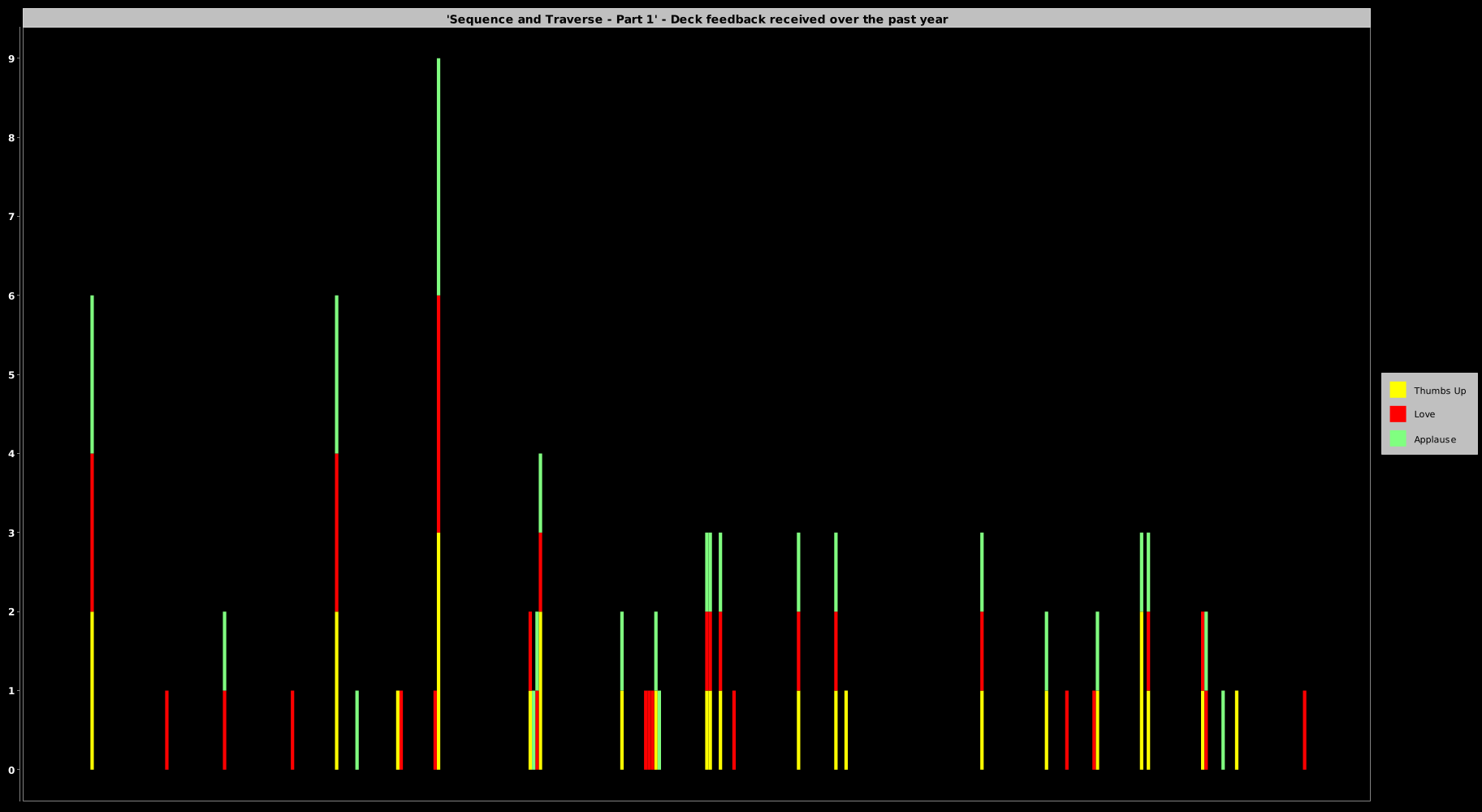
Task: Click y-axis label 1
Action: [x=11, y=691]
